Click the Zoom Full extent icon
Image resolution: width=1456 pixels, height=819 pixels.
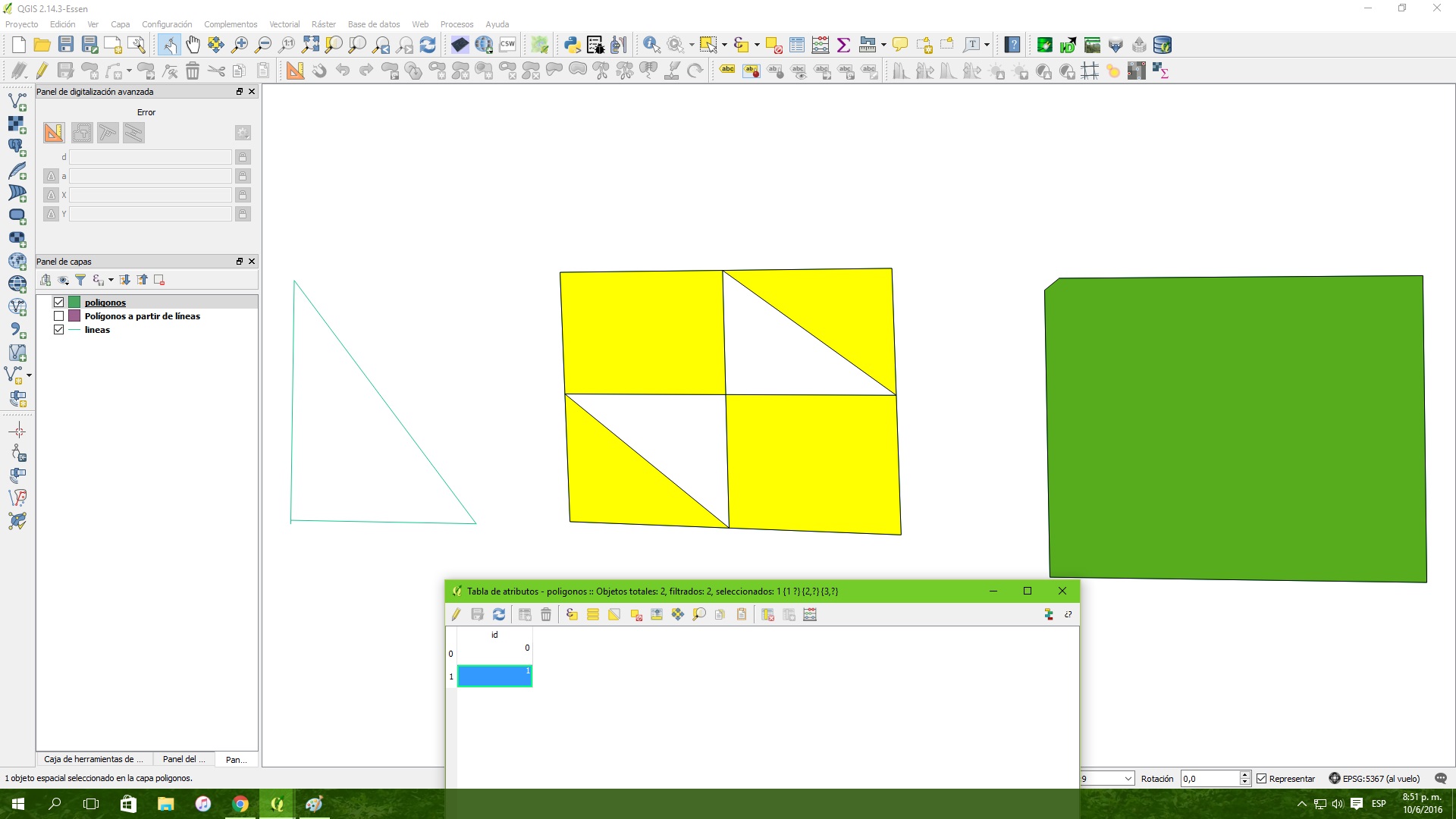310,45
